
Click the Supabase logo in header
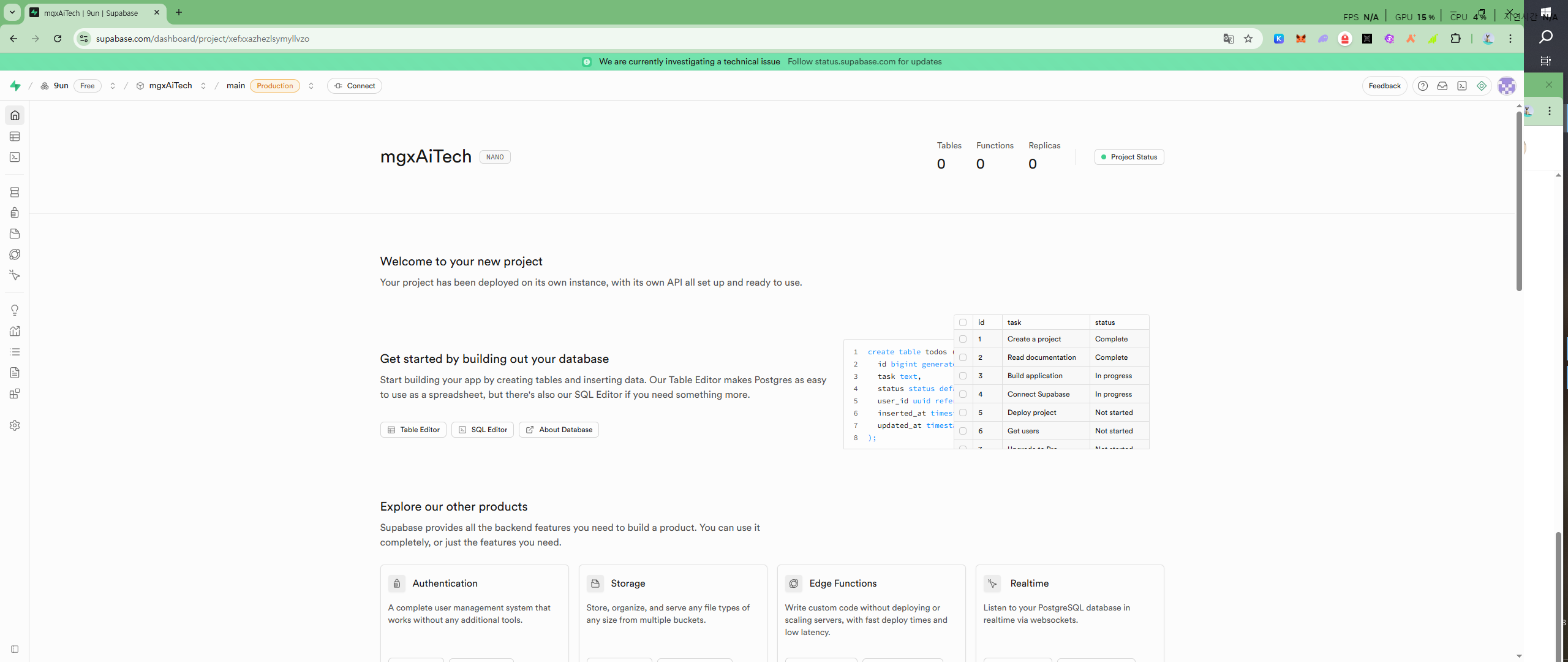point(15,86)
